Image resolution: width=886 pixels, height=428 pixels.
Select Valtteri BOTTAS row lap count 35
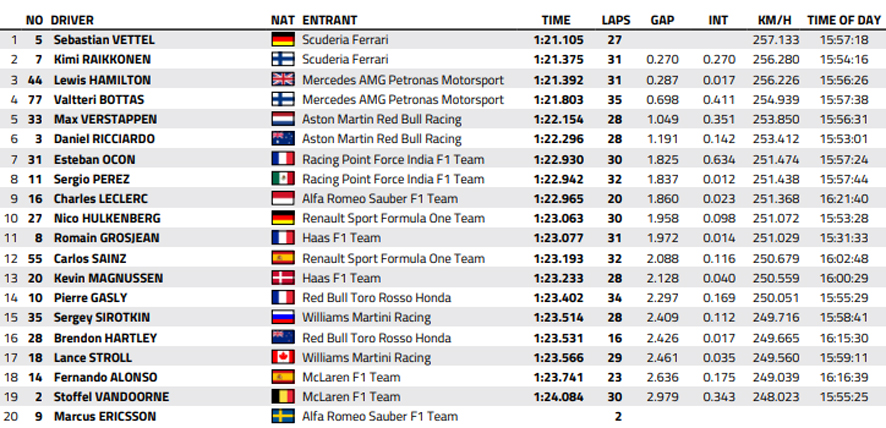[615, 100]
